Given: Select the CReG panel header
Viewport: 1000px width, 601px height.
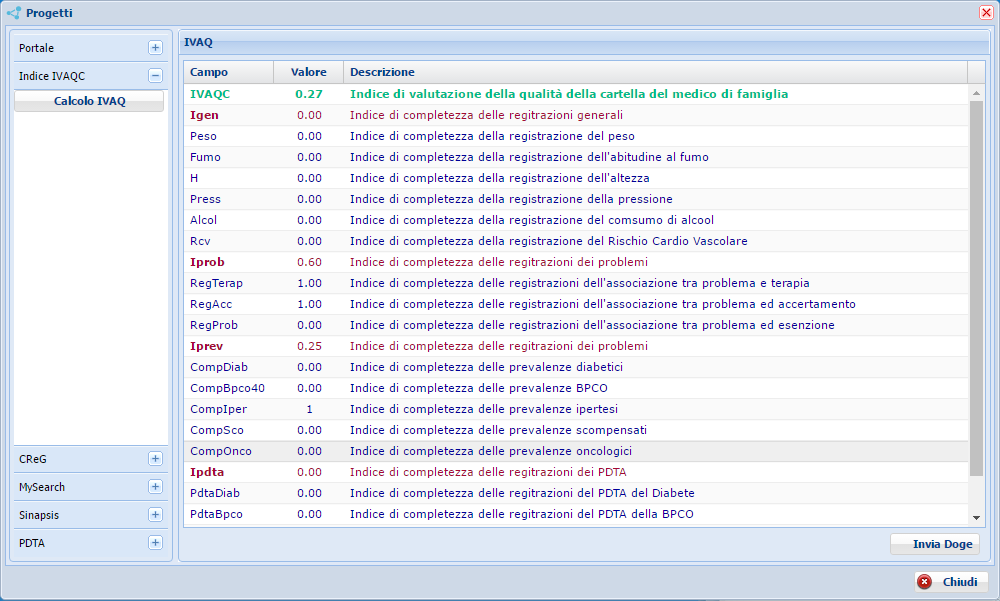Looking at the screenshot, I should [91, 459].
